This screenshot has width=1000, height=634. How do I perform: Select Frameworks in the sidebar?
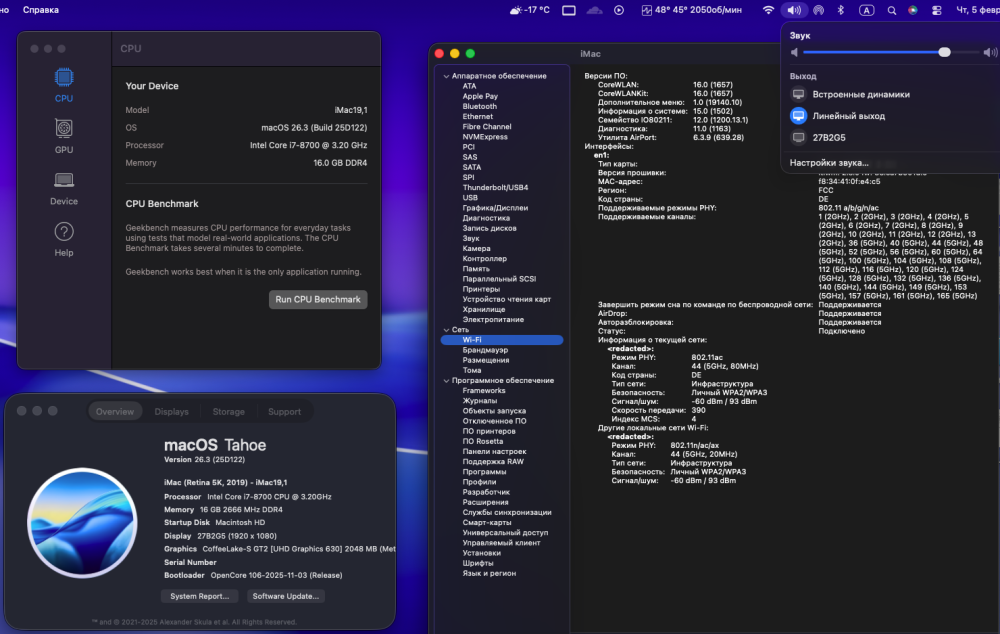(484, 391)
